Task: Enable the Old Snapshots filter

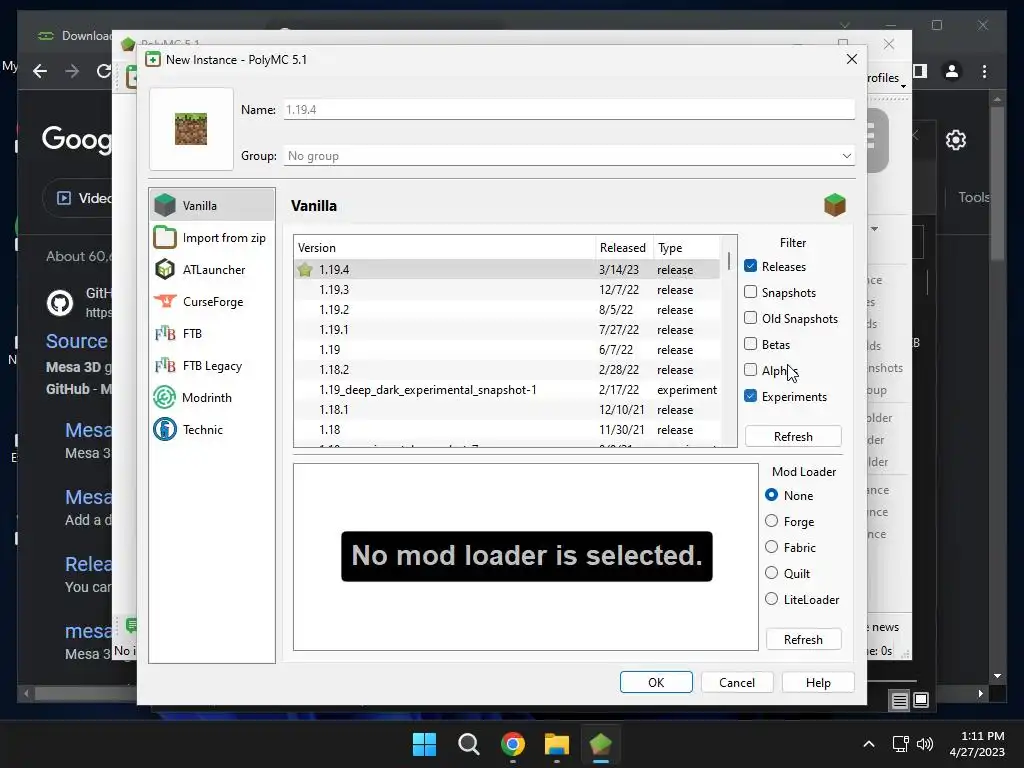Action: coord(750,318)
